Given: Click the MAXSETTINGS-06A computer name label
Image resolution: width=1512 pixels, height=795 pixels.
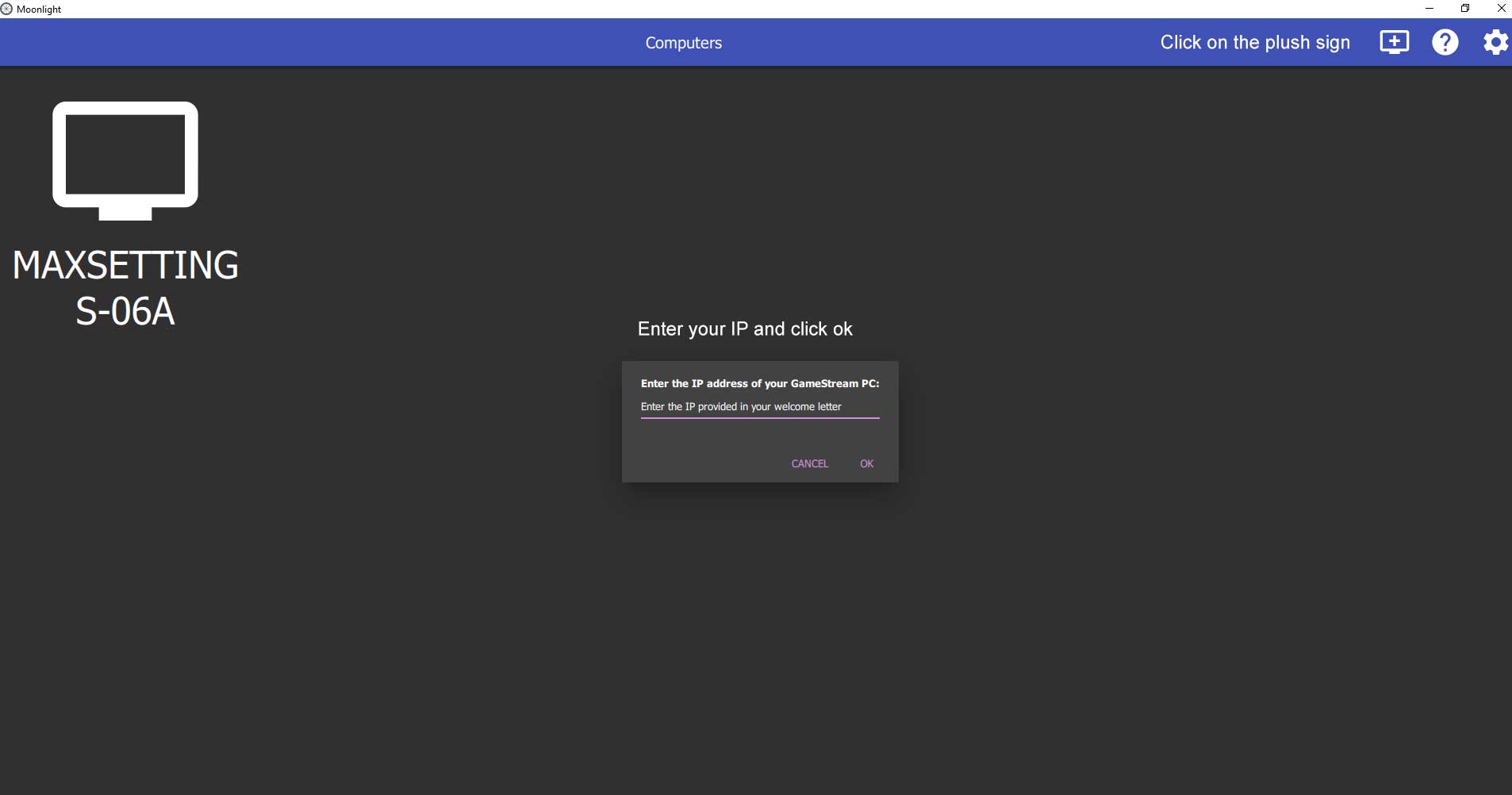Looking at the screenshot, I should (x=125, y=288).
